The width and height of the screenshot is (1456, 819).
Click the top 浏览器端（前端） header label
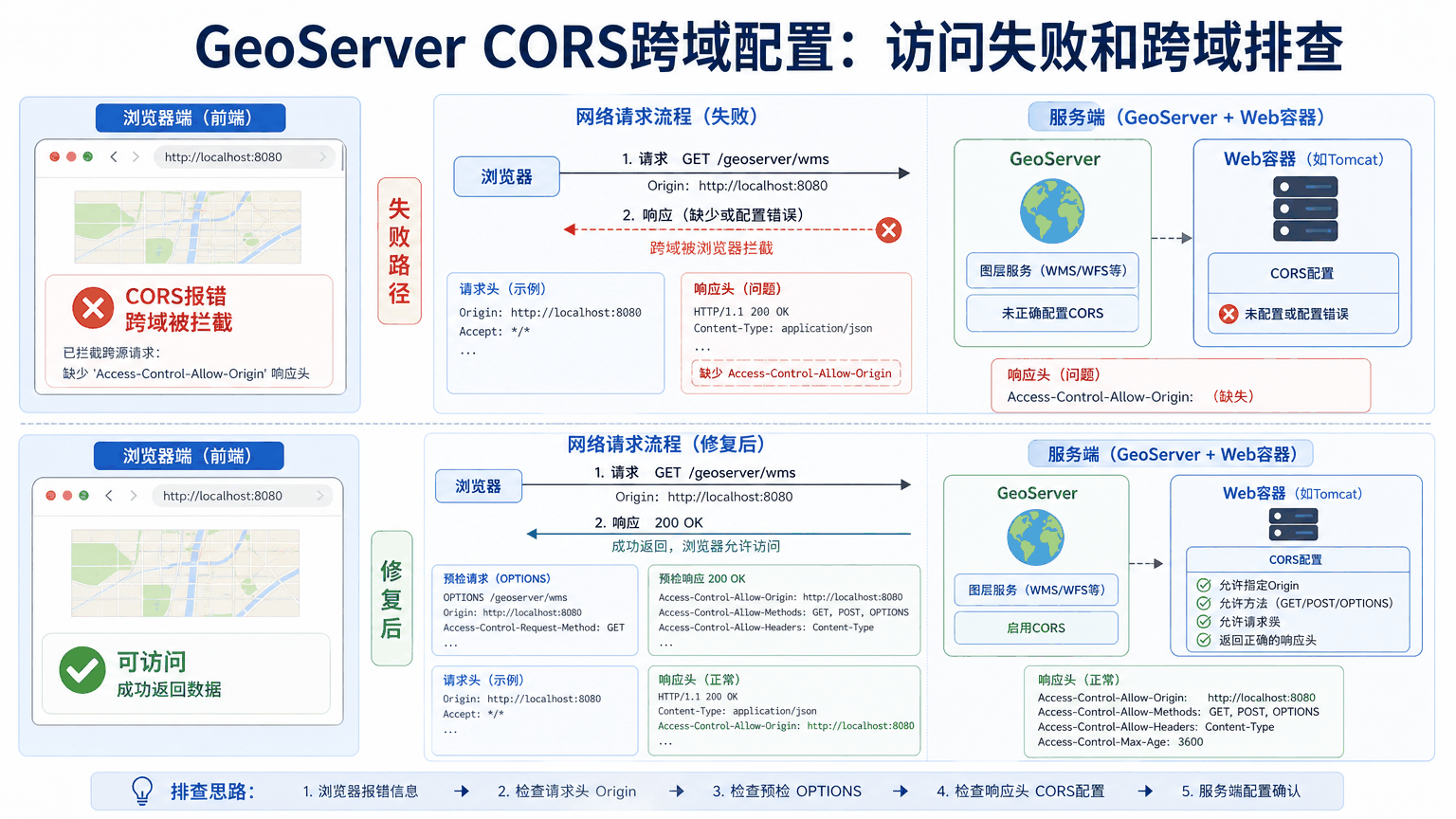point(191,118)
